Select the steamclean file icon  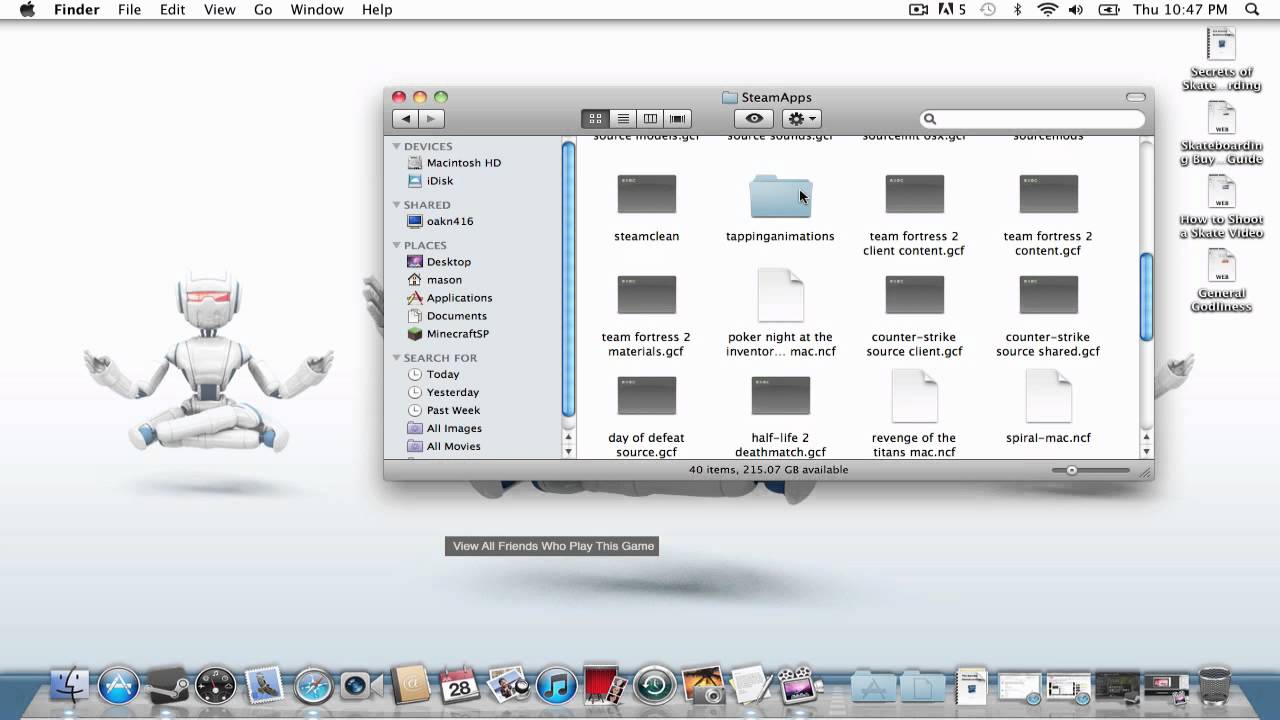(x=647, y=194)
